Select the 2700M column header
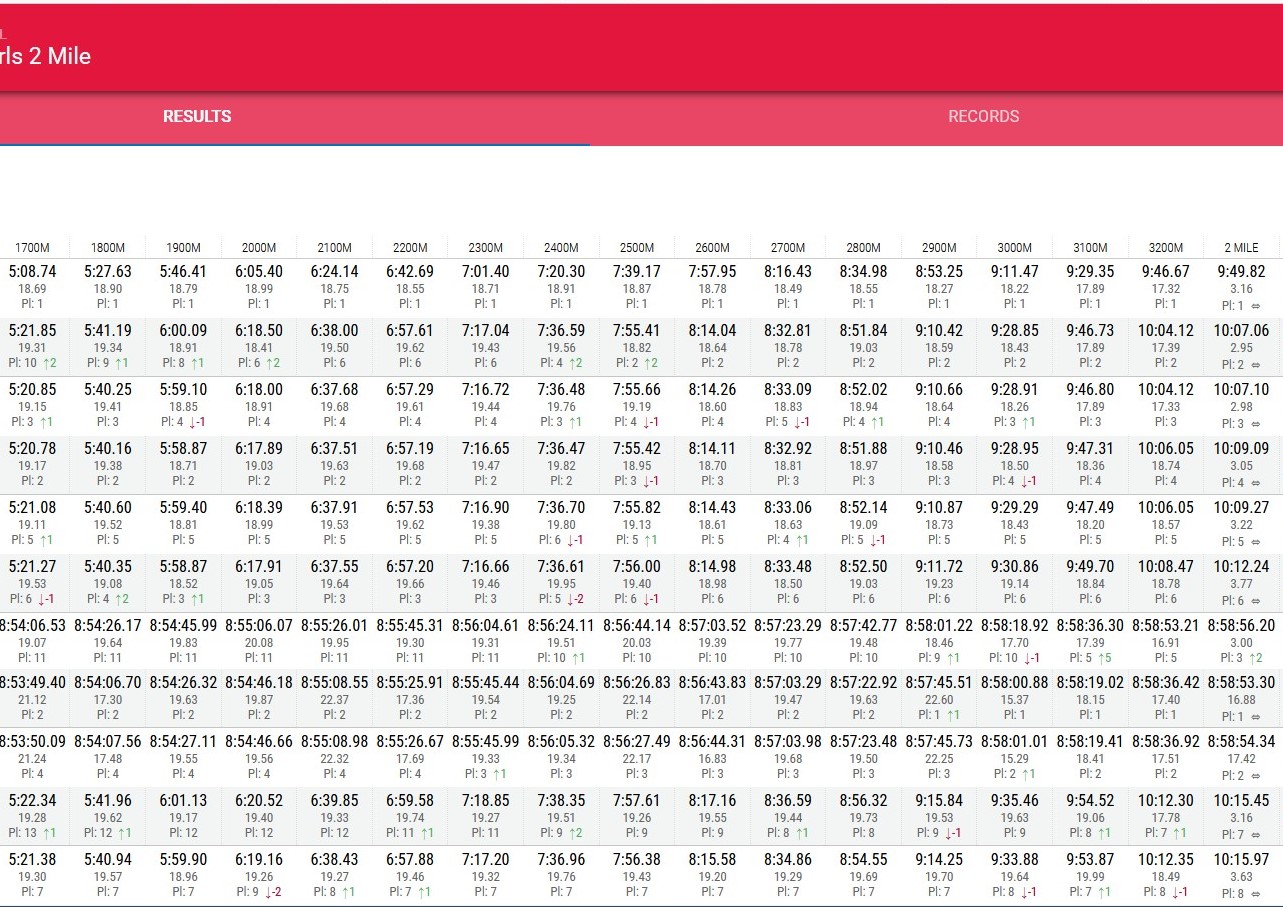Viewport: 1283px width, 907px height. point(788,248)
